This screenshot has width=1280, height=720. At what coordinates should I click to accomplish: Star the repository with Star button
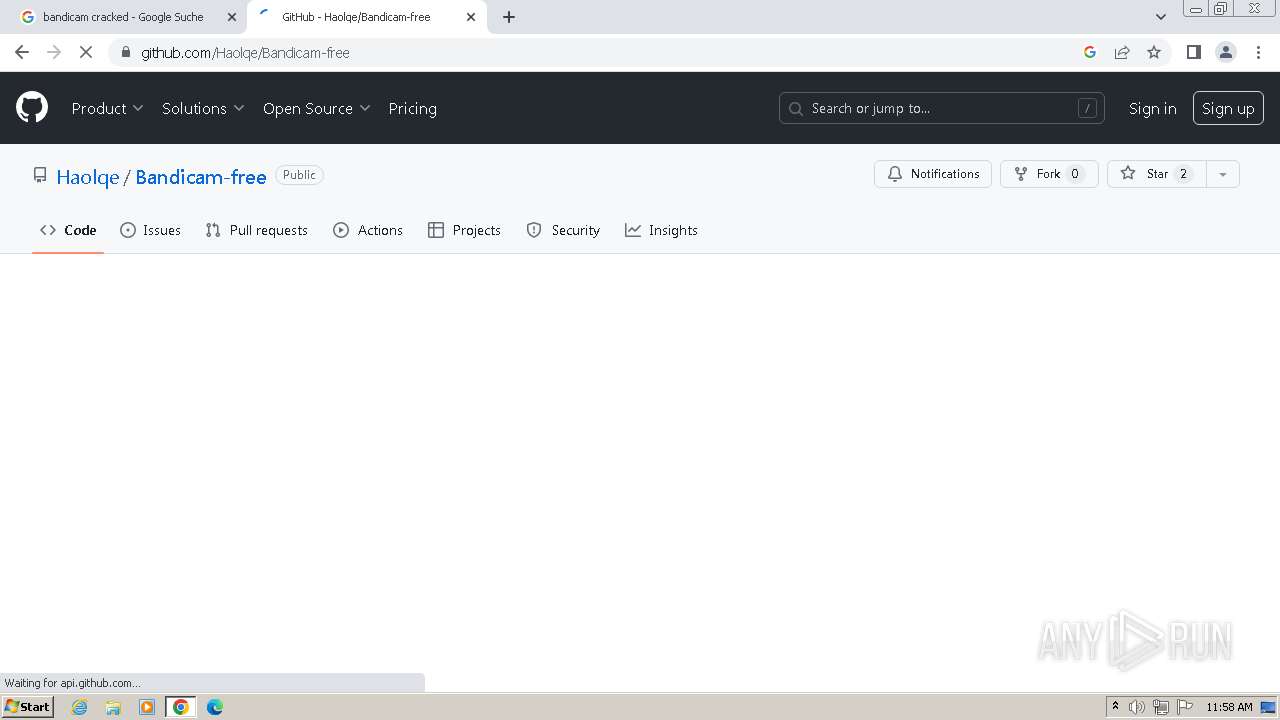pyautogui.click(x=1157, y=174)
